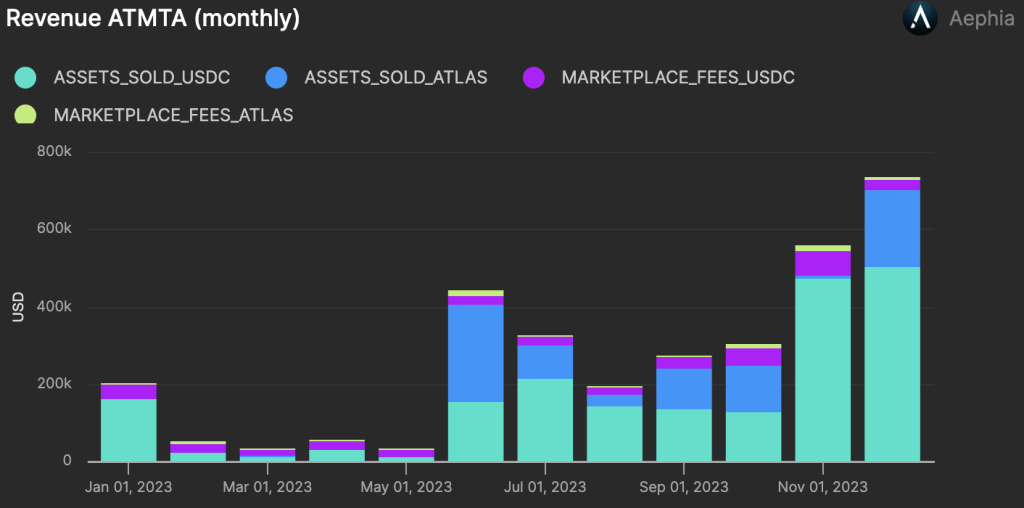The width and height of the screenshot is (1024, 508).
Task: Click the Jan 01, 2023 axis label
Action: point(128,487)
